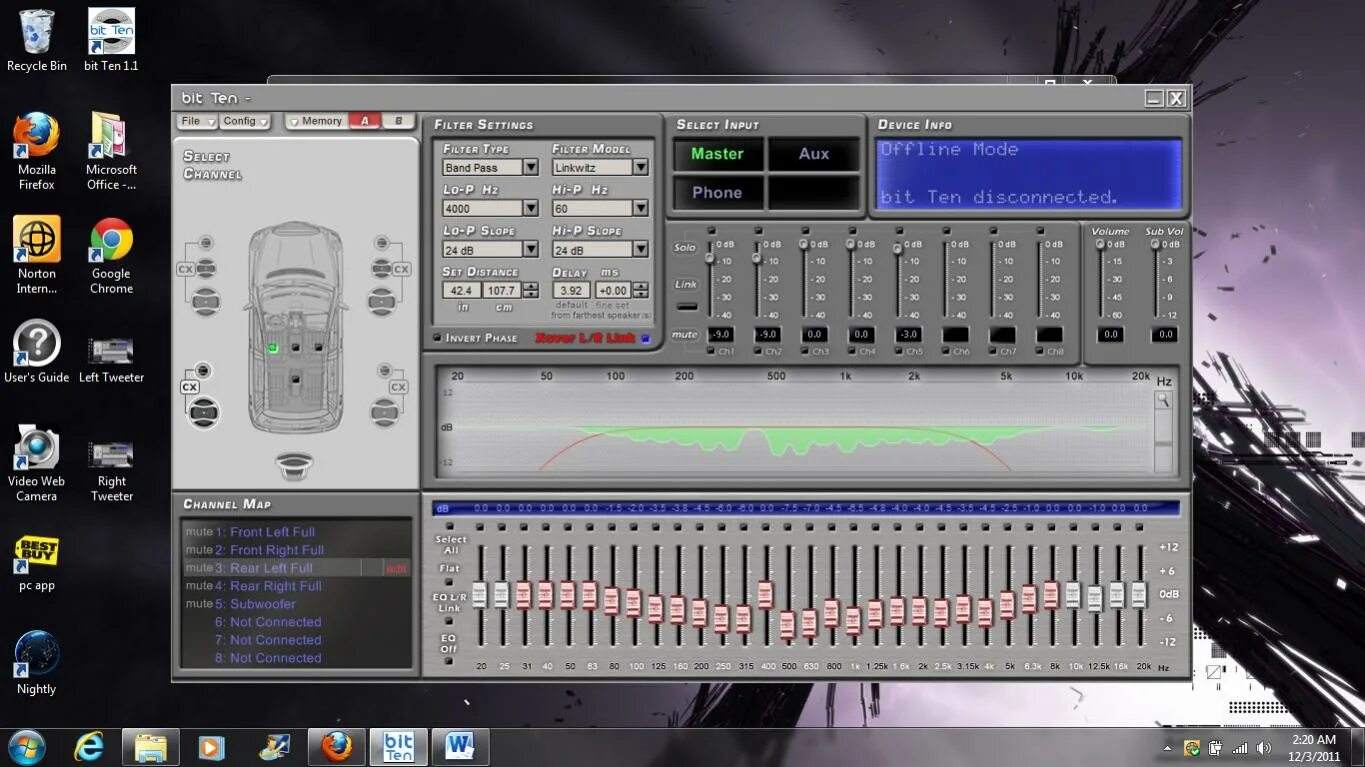1365x767 pixels.
Task: Expand the Filter Model dropdown
Action: 640,168
